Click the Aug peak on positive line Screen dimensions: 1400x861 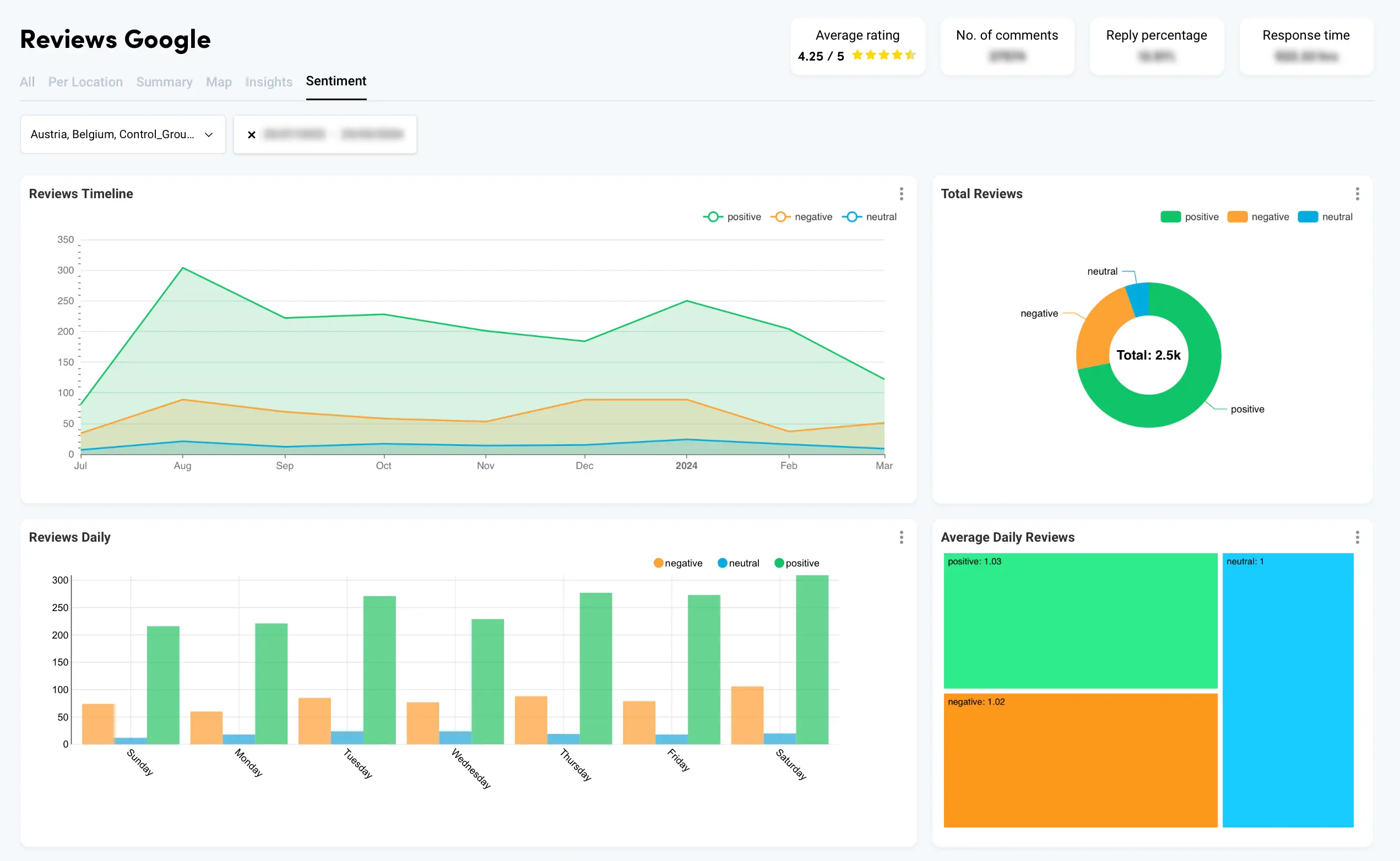pyautogui.click(x=182, y=268)
